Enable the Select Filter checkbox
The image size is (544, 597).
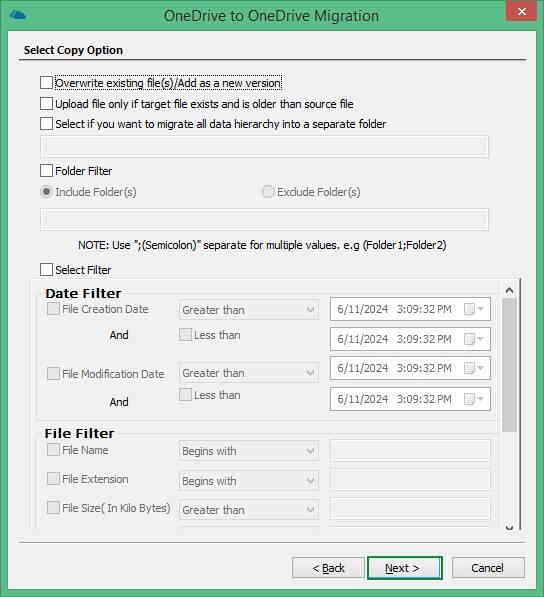point(46,270)
